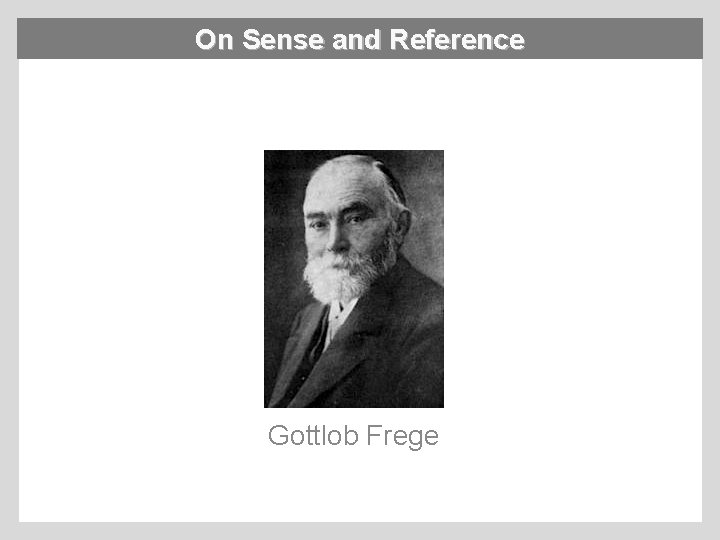This screenshot has width=720, height=540.
Task: Click the "On Sense and Reference" slide title
Action: (359, 40)
